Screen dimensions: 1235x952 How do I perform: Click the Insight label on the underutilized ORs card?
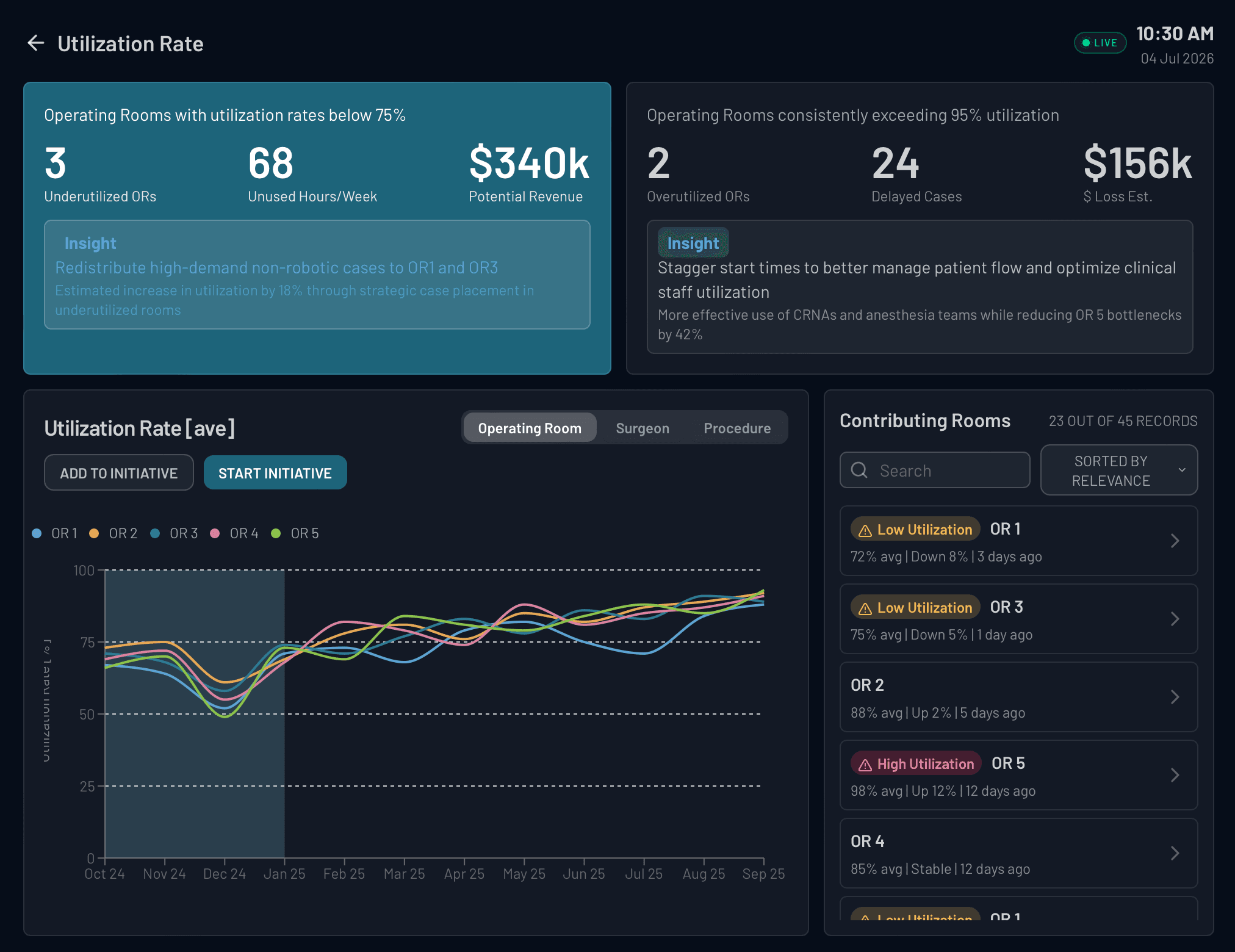(90, 243)
